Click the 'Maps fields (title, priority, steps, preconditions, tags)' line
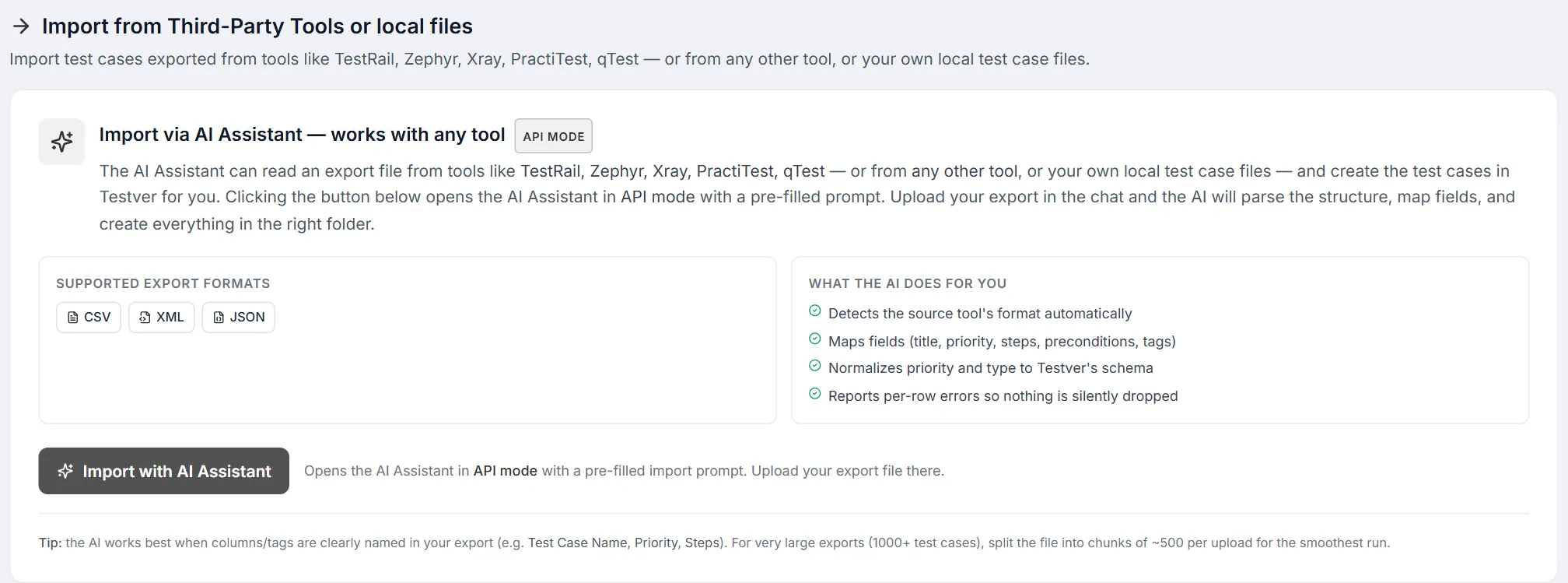This screenshot has width=1568, height=583. (1002, 342)
